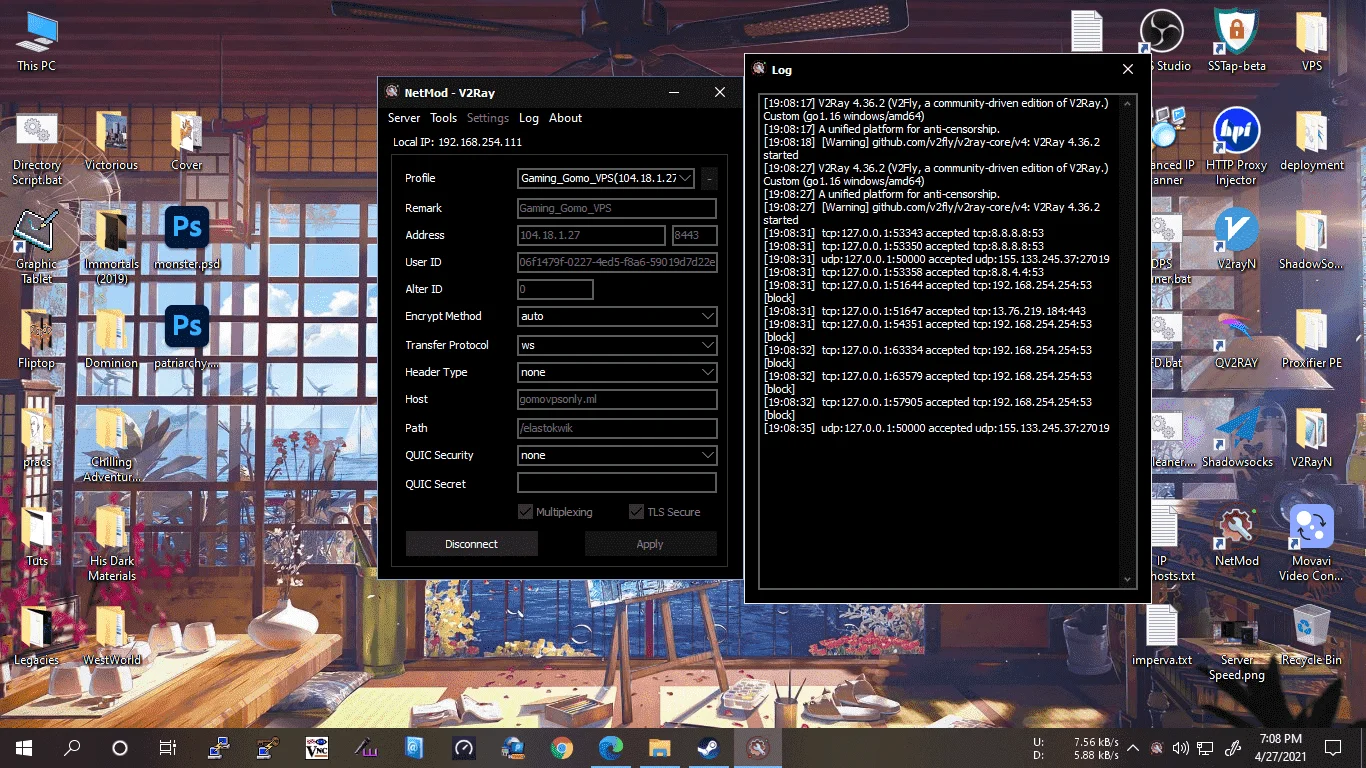The height and width of the screenshot is (768, 1366).
Task: Open the Windows Start menu
Action: click(x=24, y=747)
